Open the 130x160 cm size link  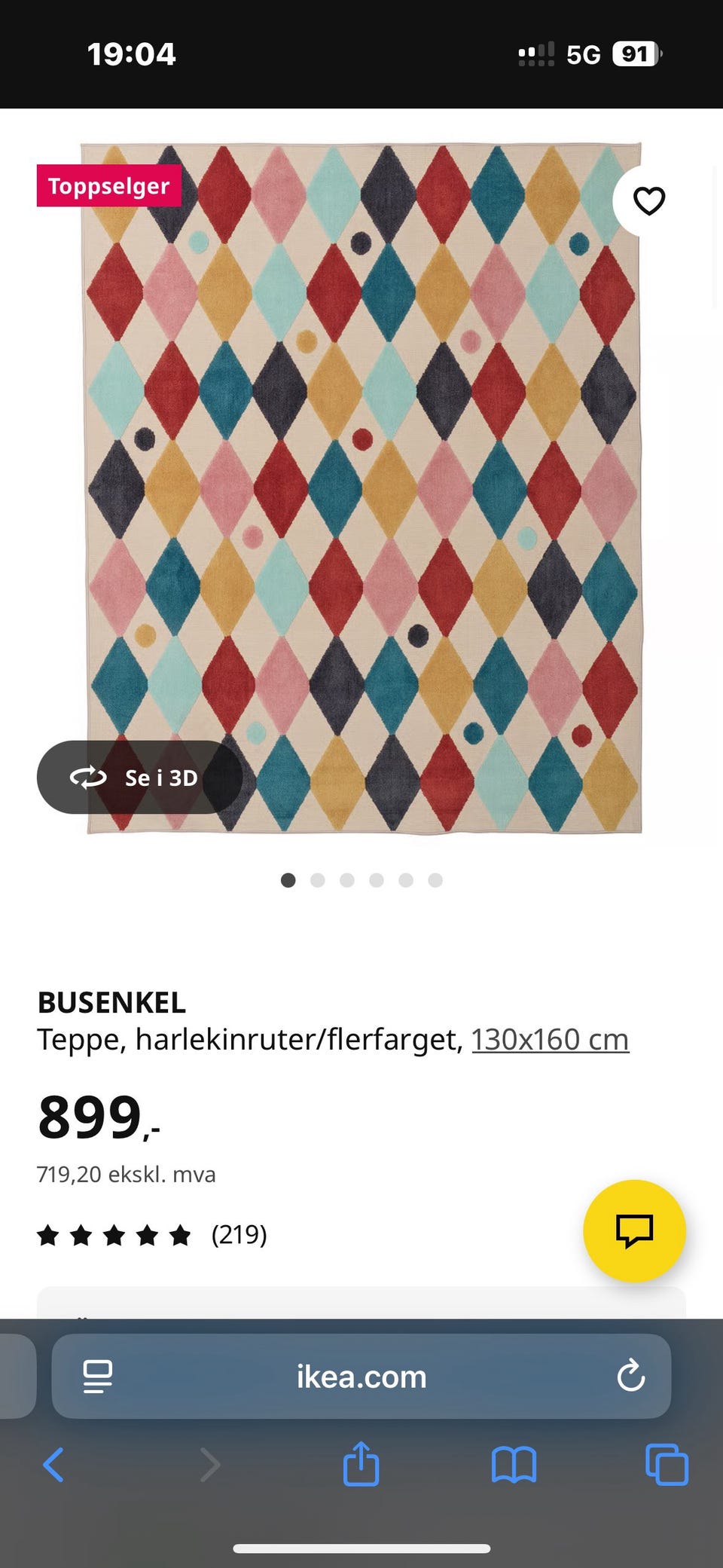point(550,1039)
